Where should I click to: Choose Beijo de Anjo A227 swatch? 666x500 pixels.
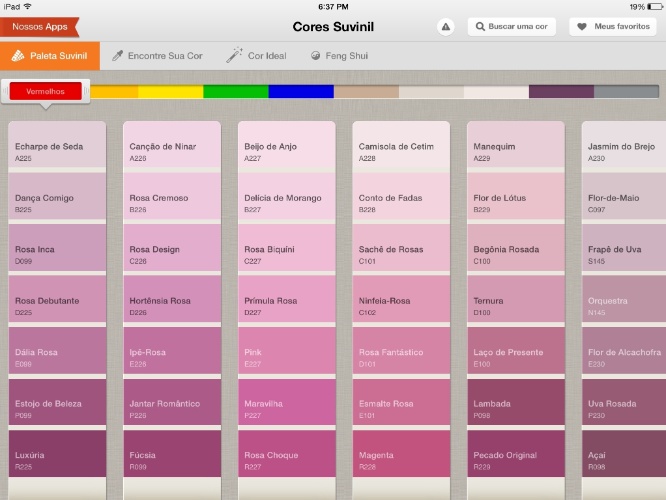point(287,144)
